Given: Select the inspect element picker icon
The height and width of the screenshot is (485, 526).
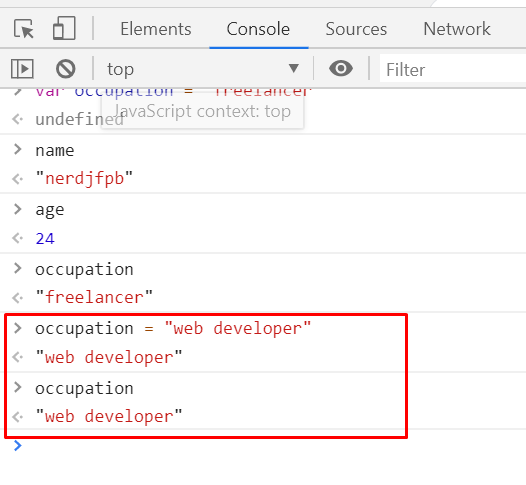Looking at the screenshot, I should [24, 29].
